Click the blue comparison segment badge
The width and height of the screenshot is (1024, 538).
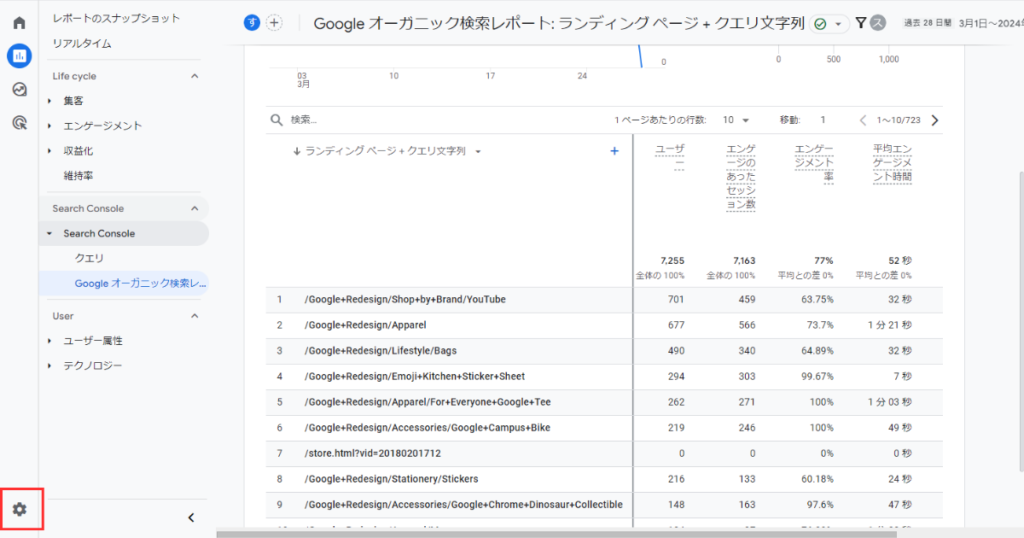pos(251,23)
